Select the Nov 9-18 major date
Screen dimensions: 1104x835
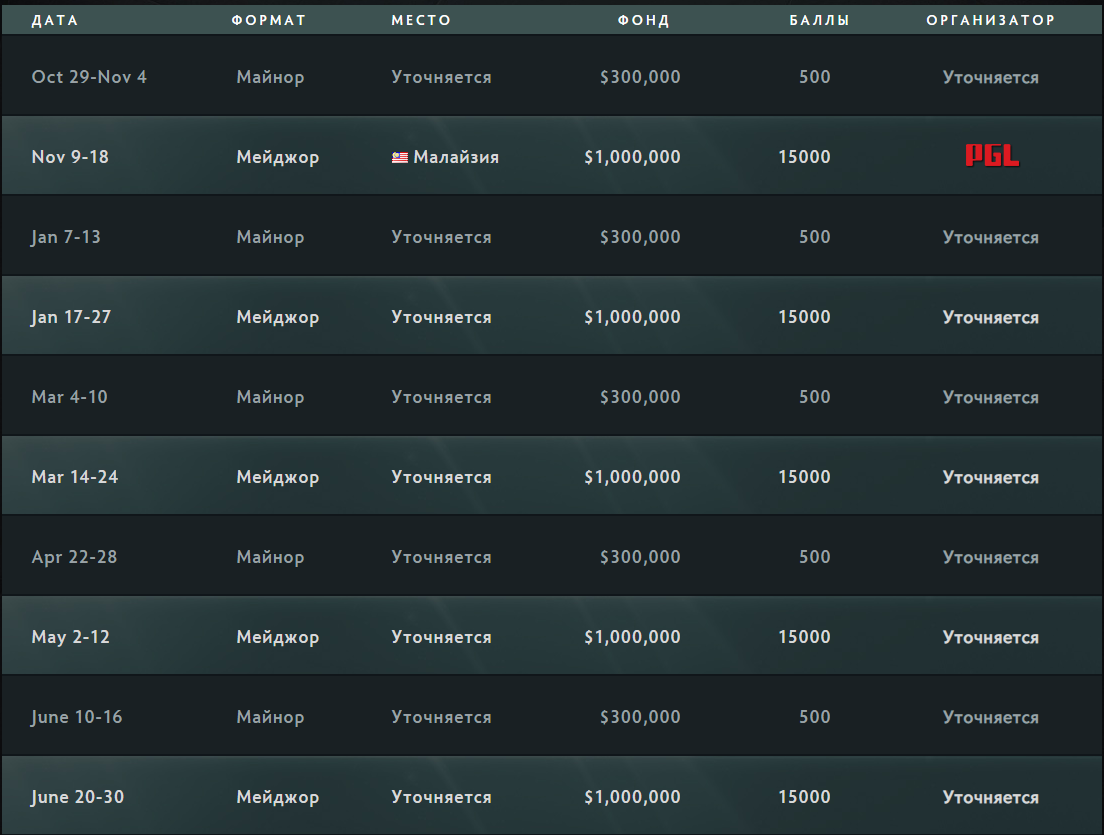(x=70, y=157)
